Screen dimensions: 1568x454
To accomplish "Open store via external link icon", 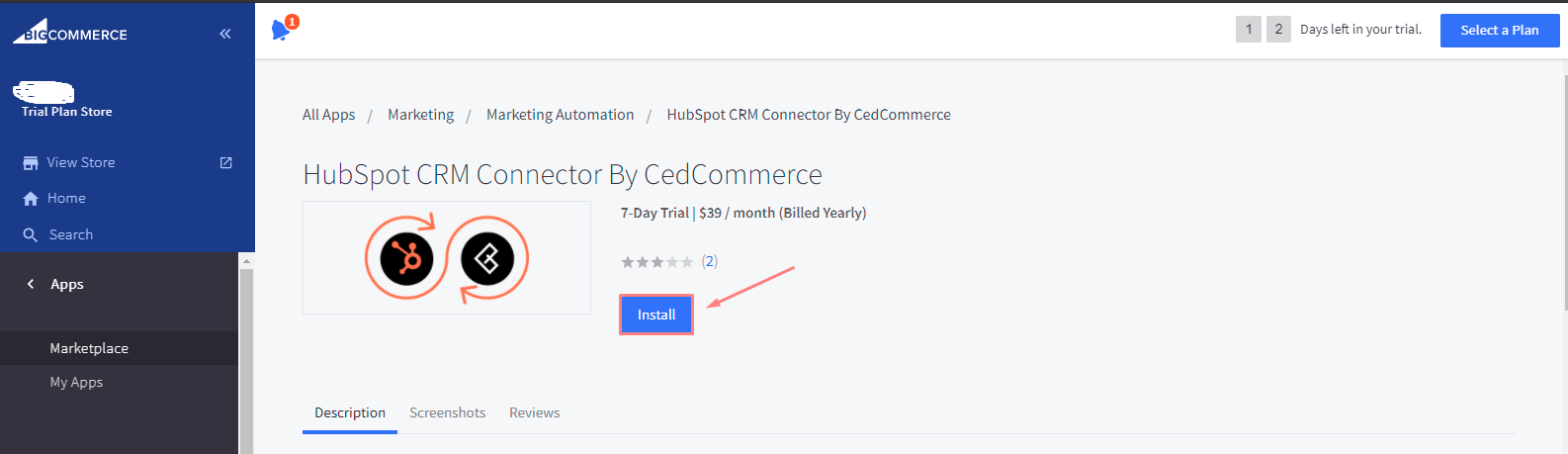I will coord(225,162).
